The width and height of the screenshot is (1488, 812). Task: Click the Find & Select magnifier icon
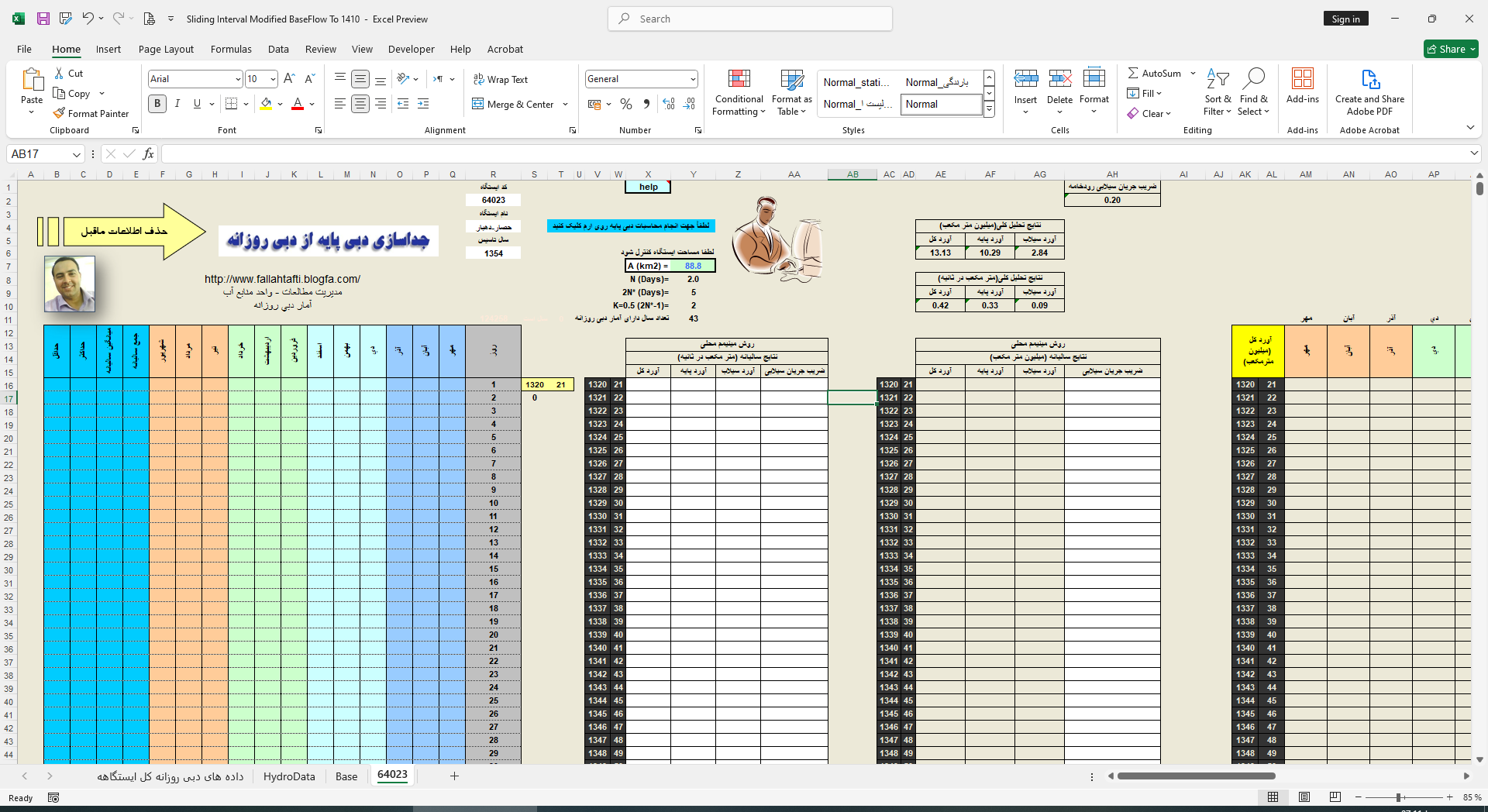click(1253, 80)
